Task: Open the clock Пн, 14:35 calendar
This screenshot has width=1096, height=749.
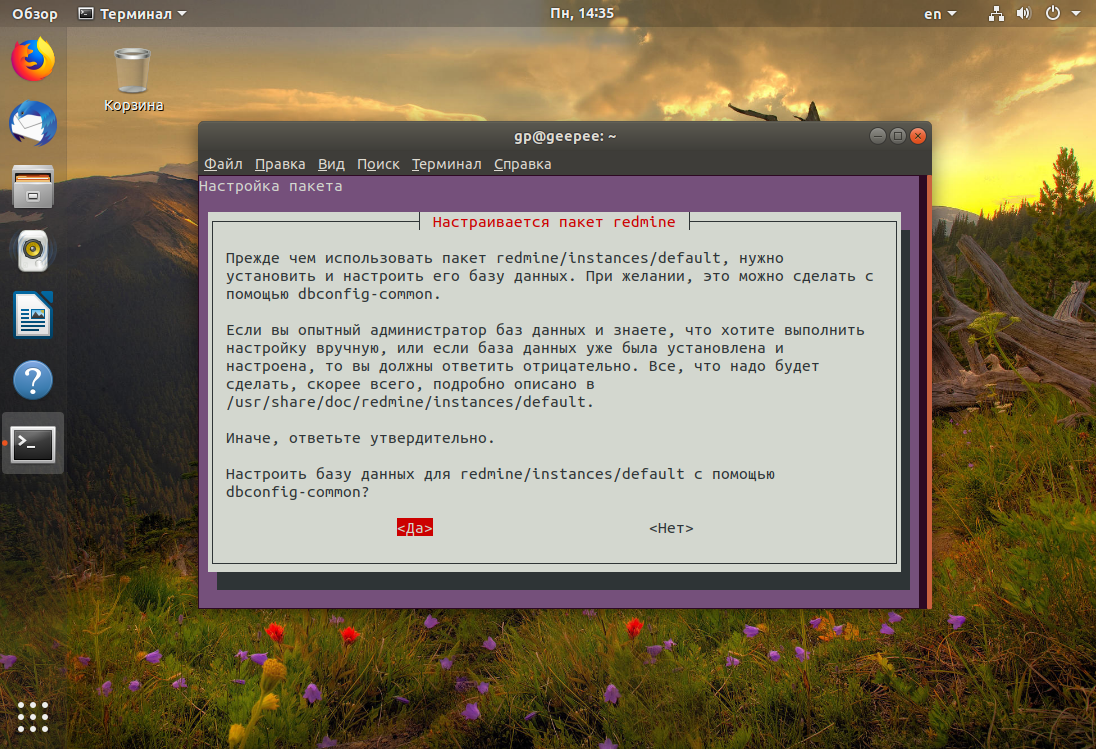Action: pos(582,13)
